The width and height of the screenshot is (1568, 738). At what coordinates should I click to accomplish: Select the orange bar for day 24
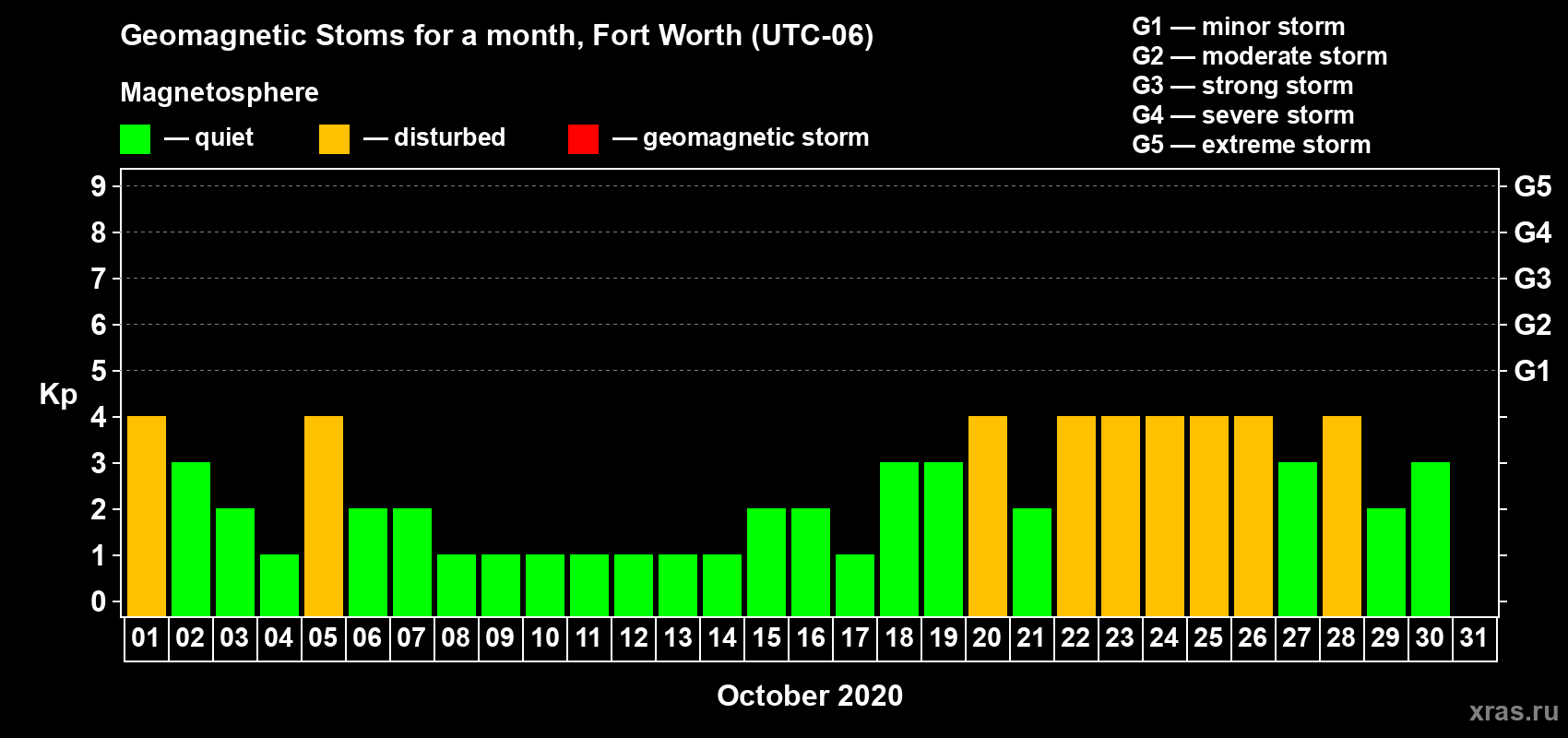tap(1165, 516)
